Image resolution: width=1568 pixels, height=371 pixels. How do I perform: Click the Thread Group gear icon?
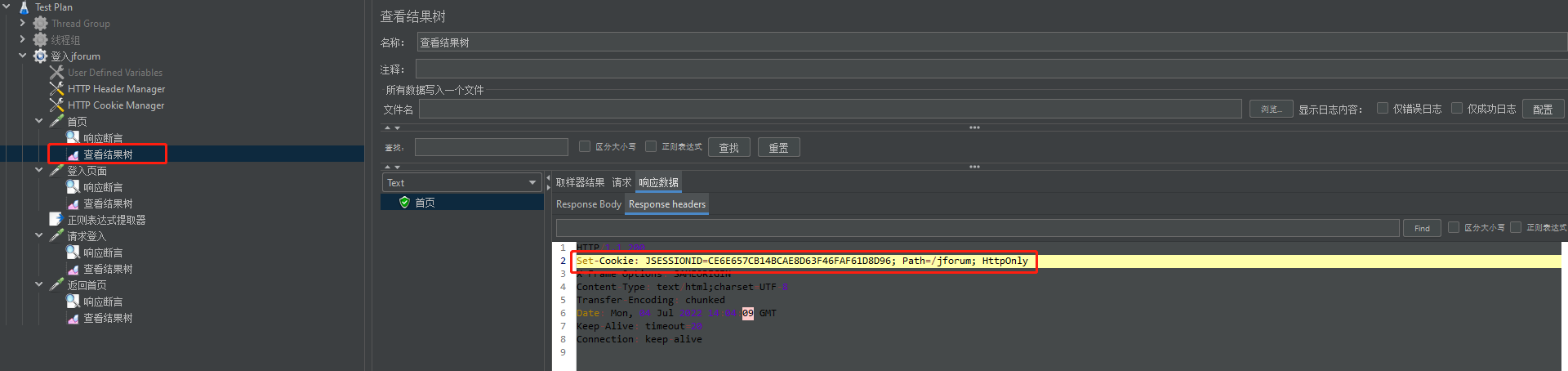pyautogui.click(x=40, y=24)
